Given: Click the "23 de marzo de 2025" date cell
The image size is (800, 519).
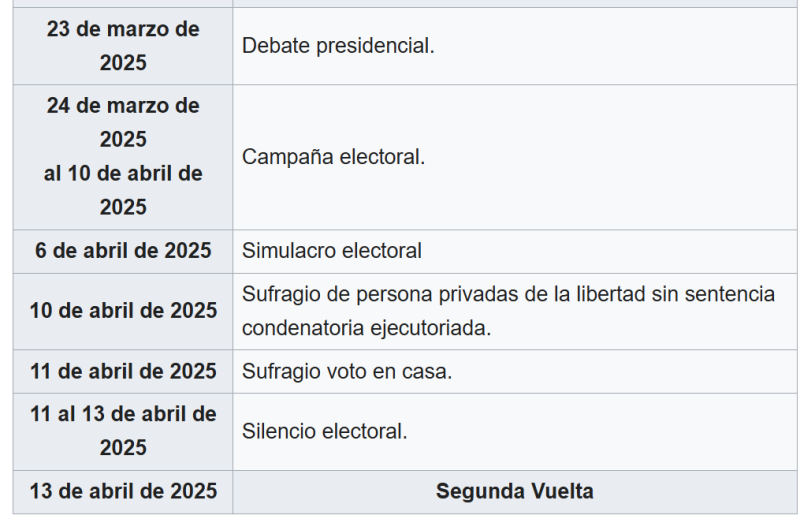Looking at the screenshot, I should pos(123,46).
